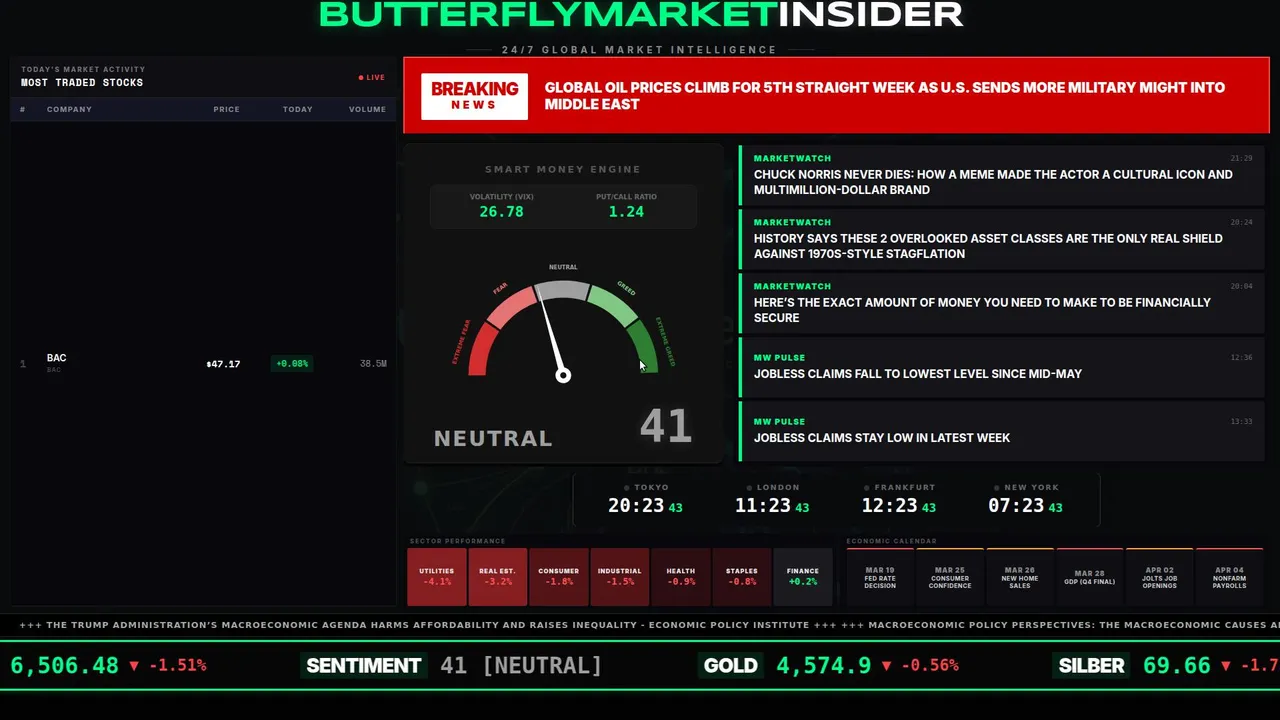1280x720 pixels.
Task: Open APR 04 Nonfarm Payrolls event
Action: point(1230,577)
